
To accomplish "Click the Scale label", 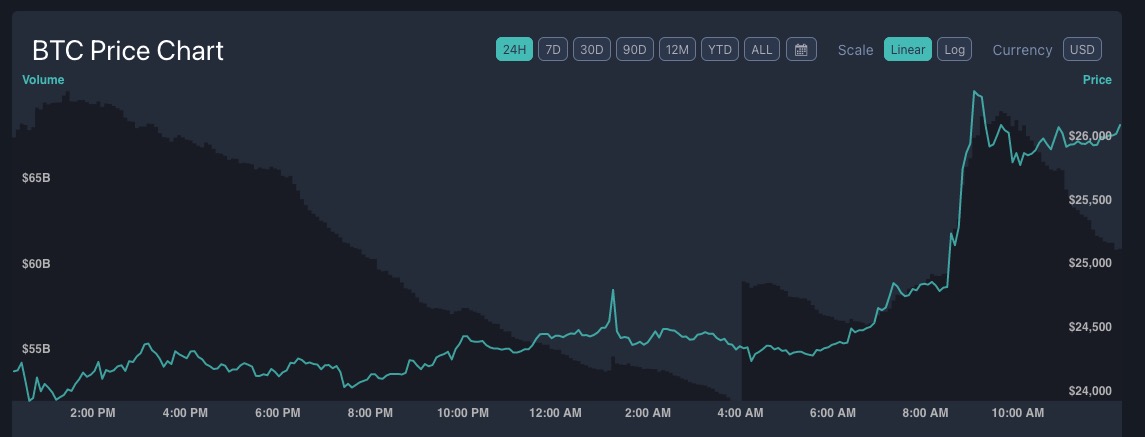I will (855, 50).
